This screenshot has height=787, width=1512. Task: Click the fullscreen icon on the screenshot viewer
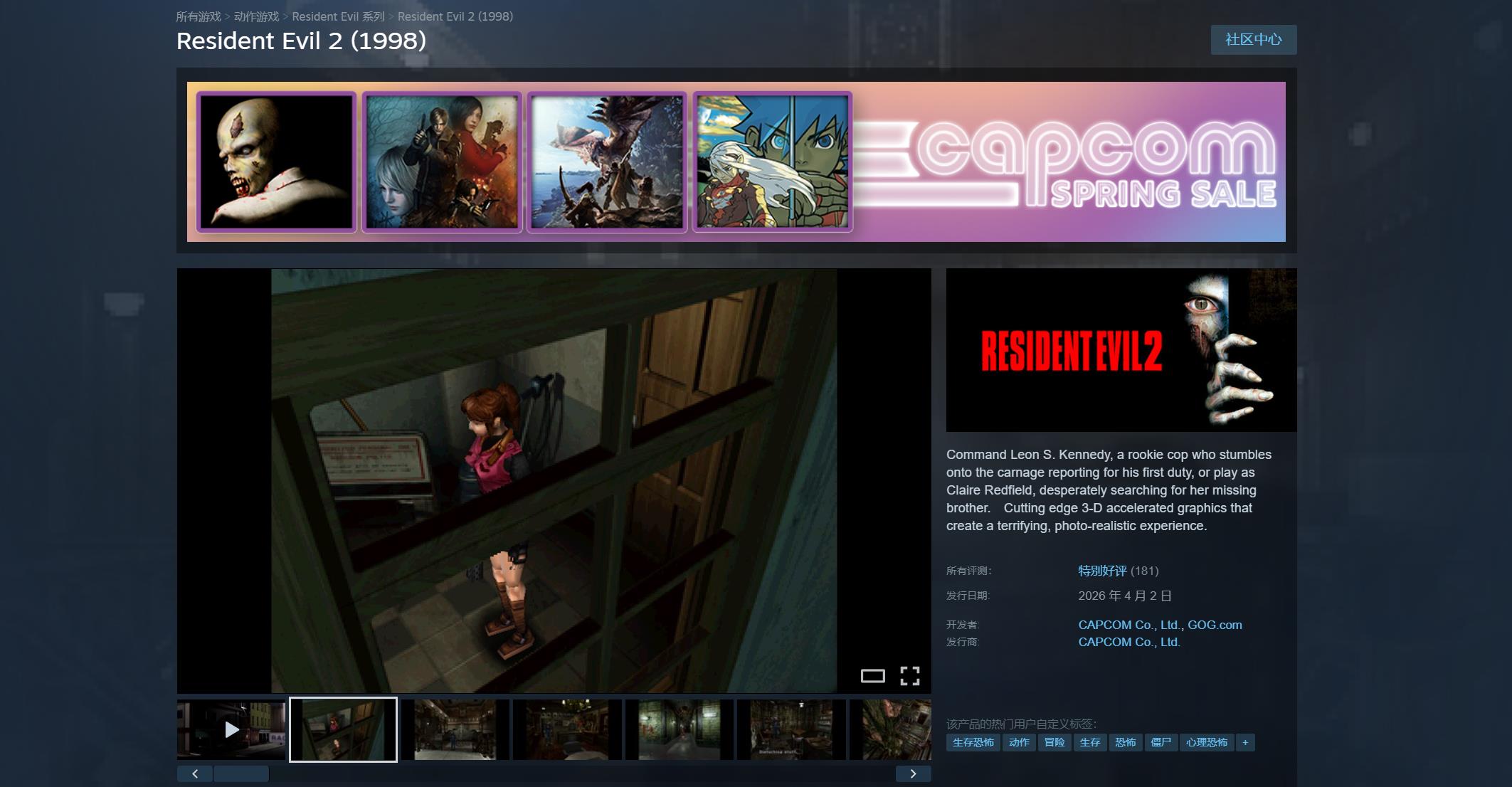tap(909, 675)
